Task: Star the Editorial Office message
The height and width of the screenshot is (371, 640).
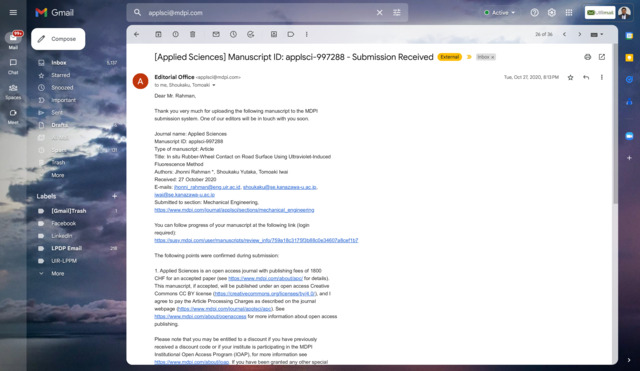Action: pyautogui.click(x=571, y=78)
